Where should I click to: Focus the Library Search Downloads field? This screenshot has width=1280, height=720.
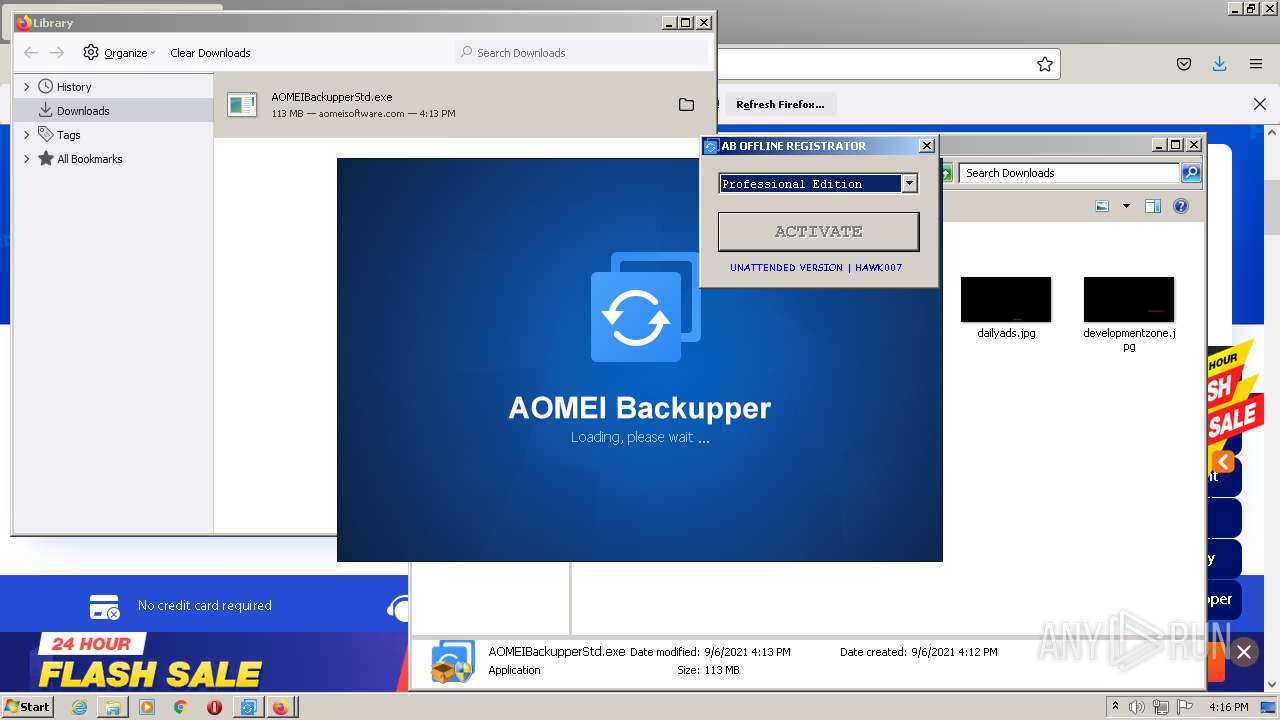coord(581,52)
